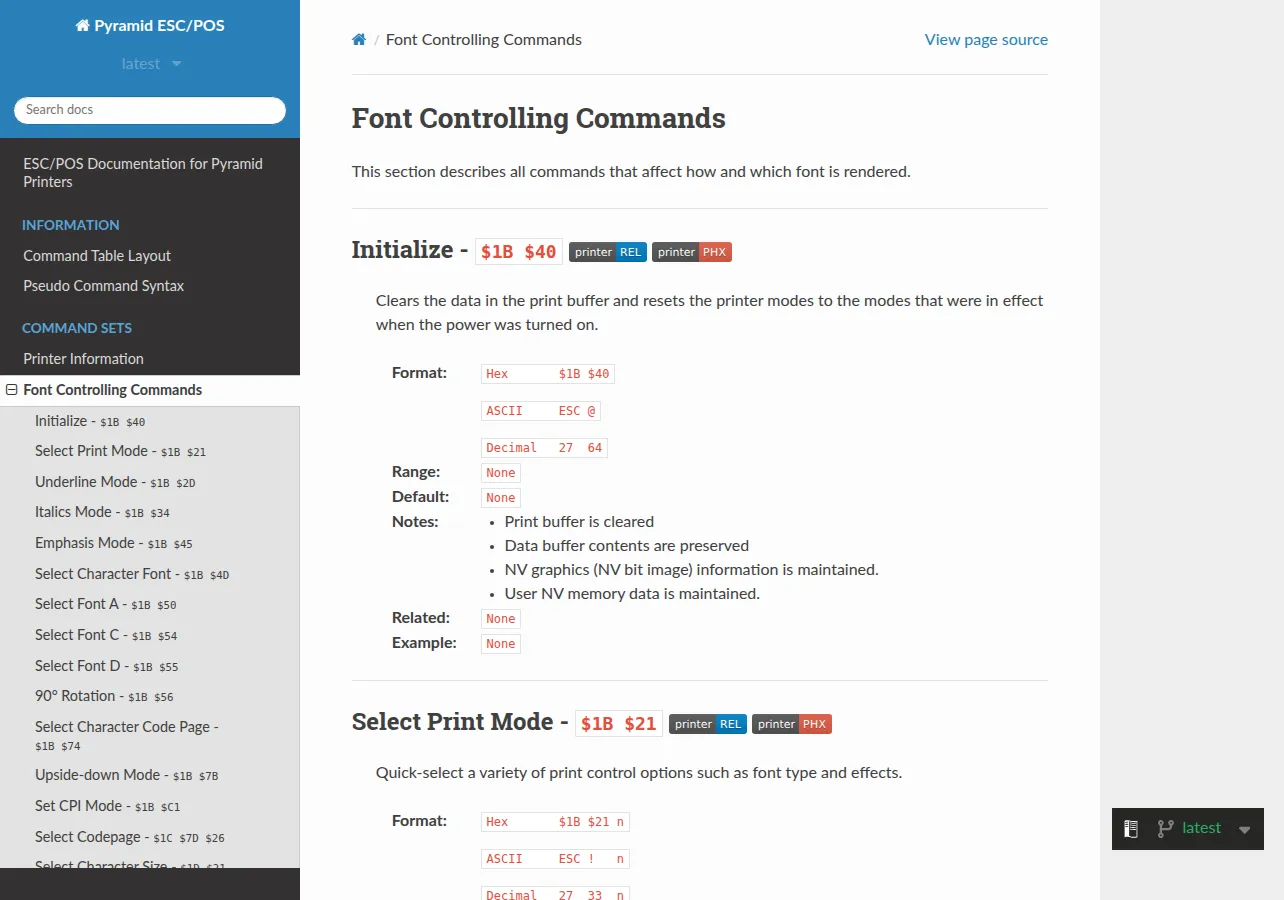
Task: Click the printer REL badge next to Initialize
Action: 608,252
